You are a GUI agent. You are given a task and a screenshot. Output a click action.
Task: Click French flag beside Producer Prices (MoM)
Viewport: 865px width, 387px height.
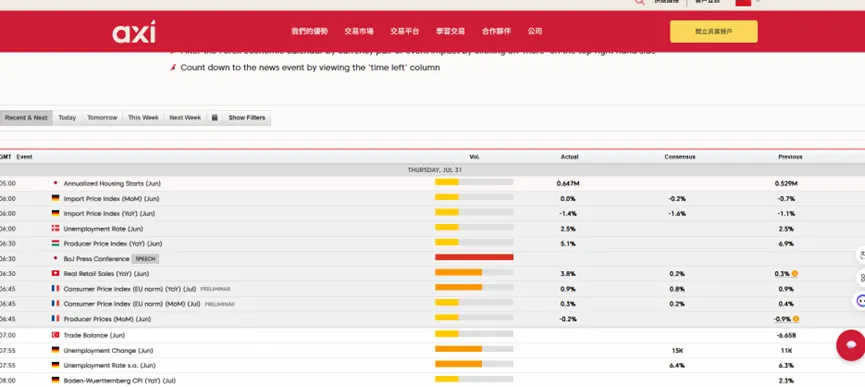coord(55,319)
